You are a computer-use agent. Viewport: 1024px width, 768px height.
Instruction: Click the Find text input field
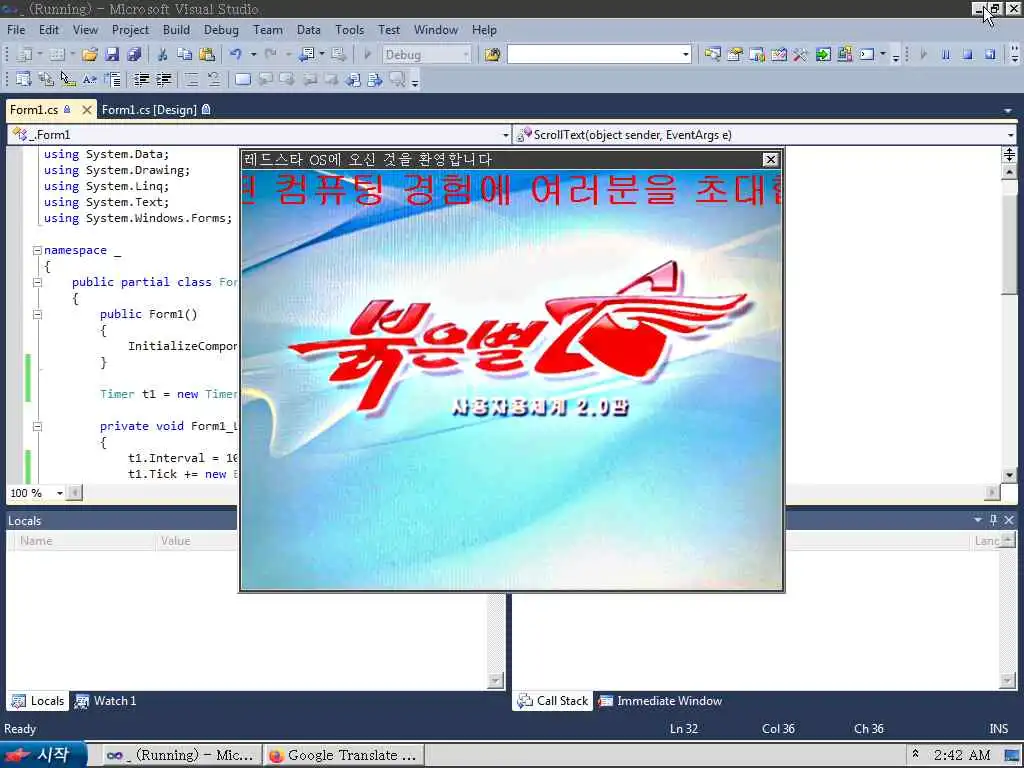pos(594,55)
